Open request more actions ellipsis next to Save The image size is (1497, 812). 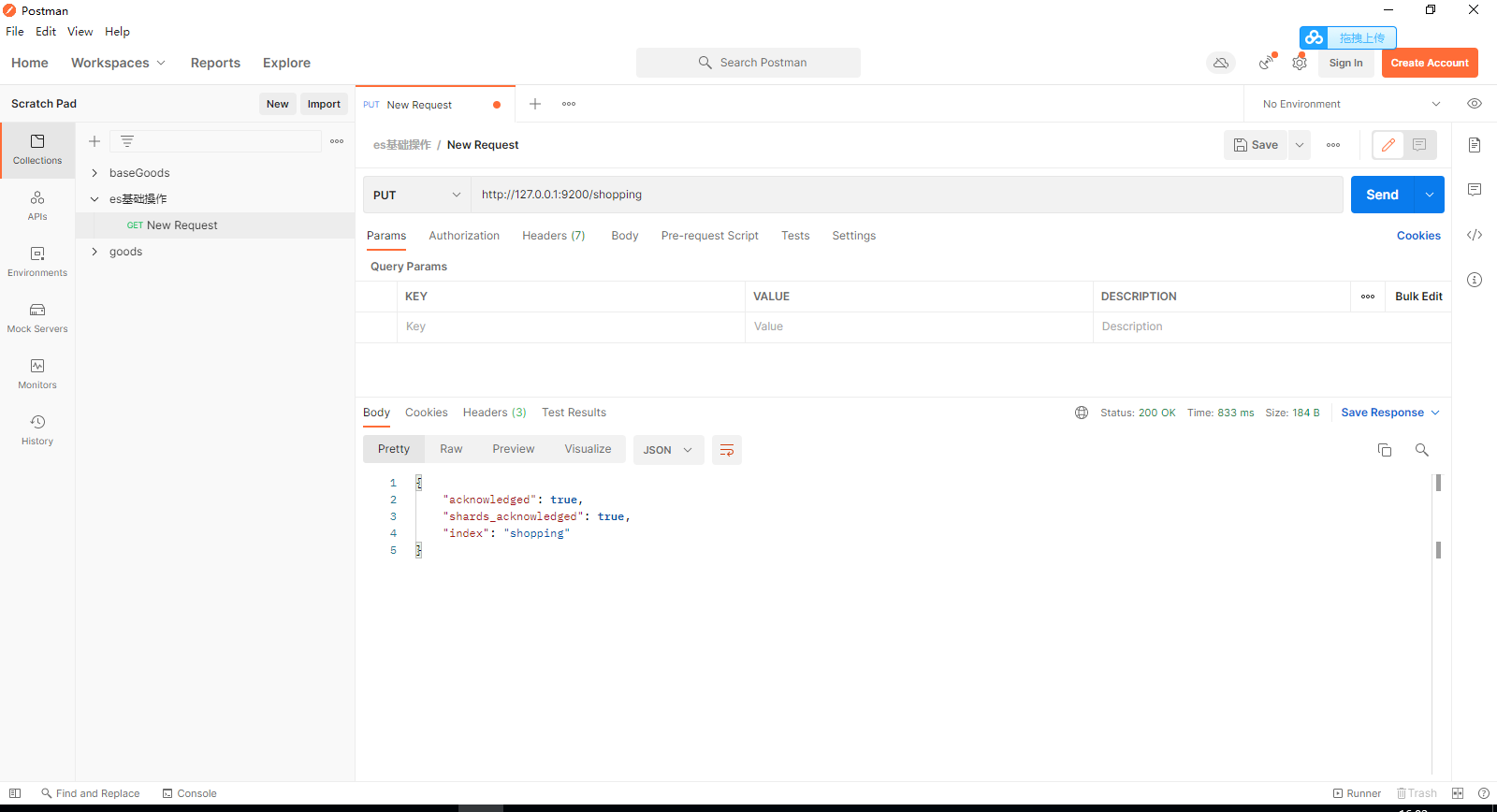coord(1333,145)
